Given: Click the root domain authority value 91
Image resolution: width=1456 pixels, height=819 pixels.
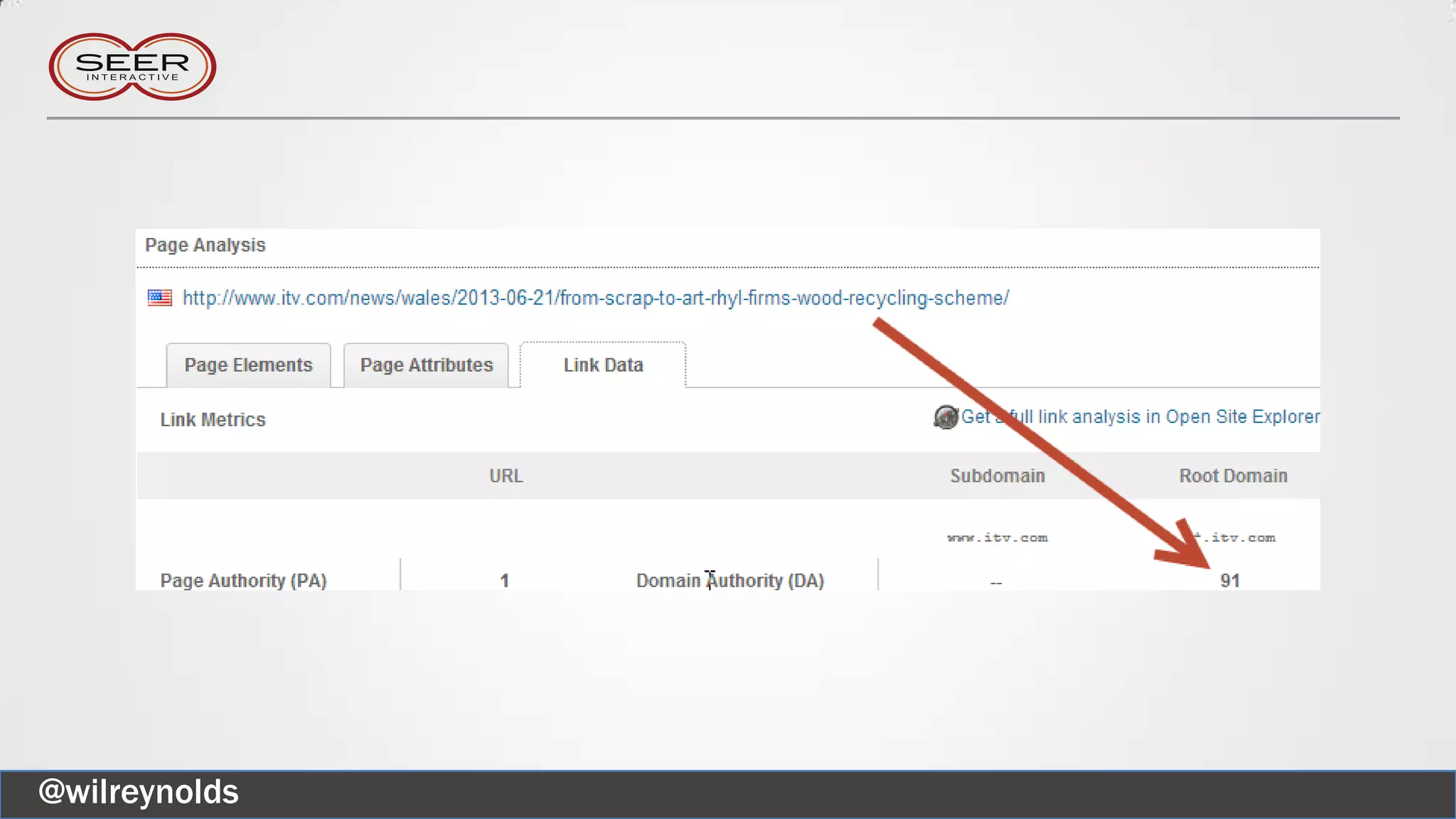Looking at the screenshot, I should click(1230, 581).
